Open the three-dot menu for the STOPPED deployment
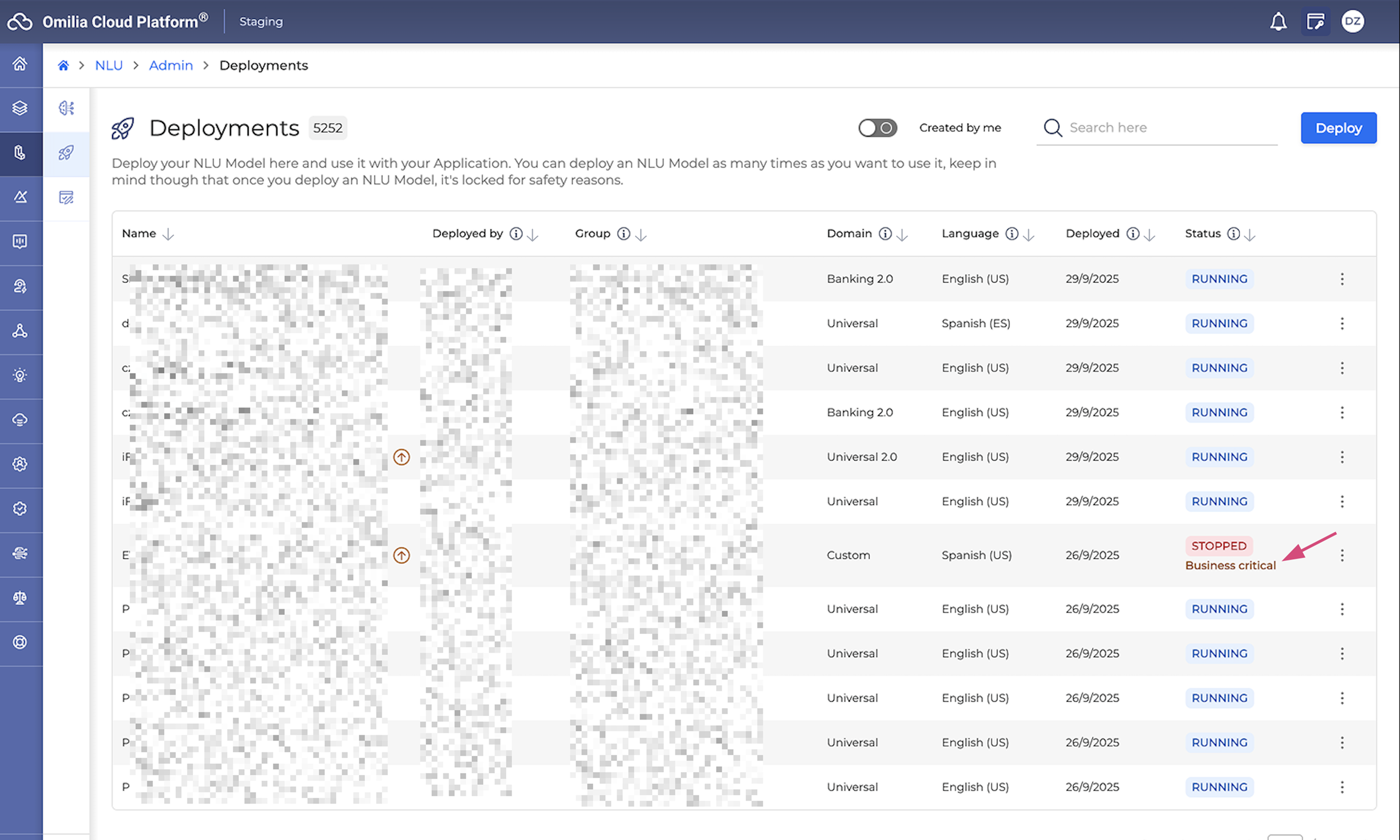Image resolution: width=1400 pixels, height=840 pixels. pos(1342,555)
